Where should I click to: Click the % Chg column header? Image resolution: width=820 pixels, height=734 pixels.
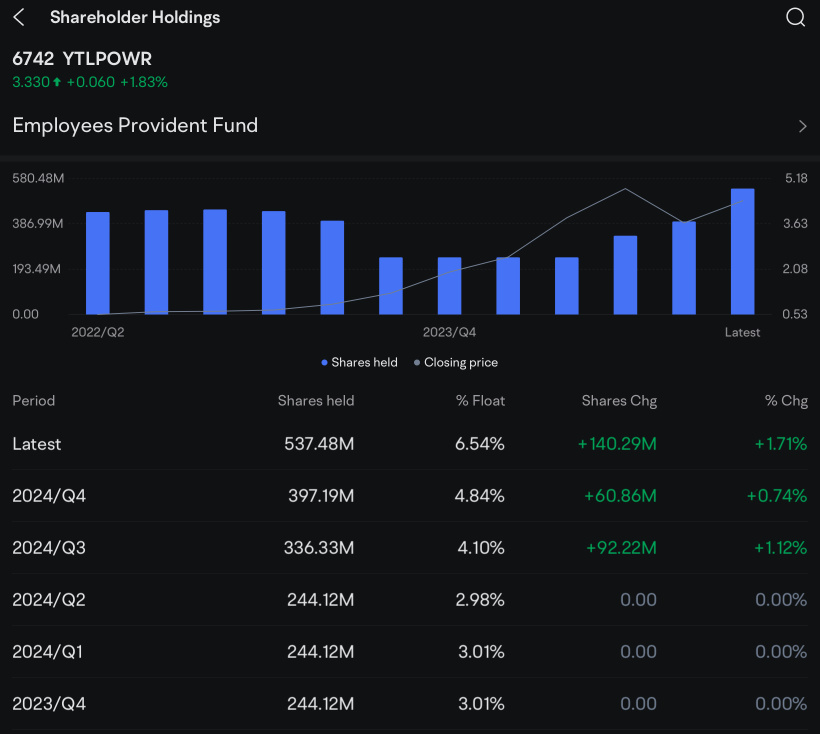pyautogui.click(x=786, y=400)
